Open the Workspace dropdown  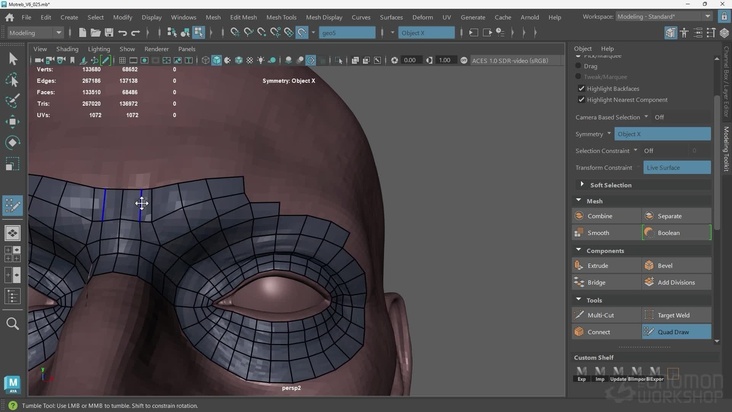tap(664, 17)
